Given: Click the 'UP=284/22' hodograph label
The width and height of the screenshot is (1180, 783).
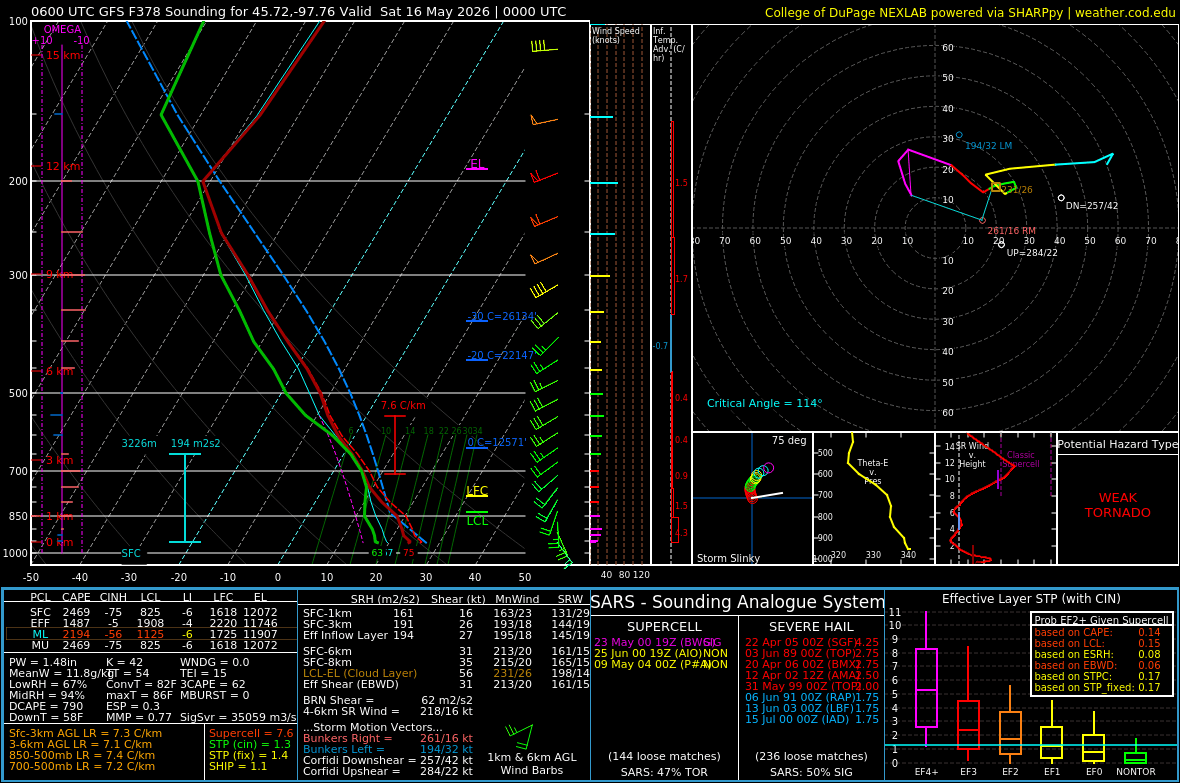Looking at the screenshot, I should pos(1032,253).
